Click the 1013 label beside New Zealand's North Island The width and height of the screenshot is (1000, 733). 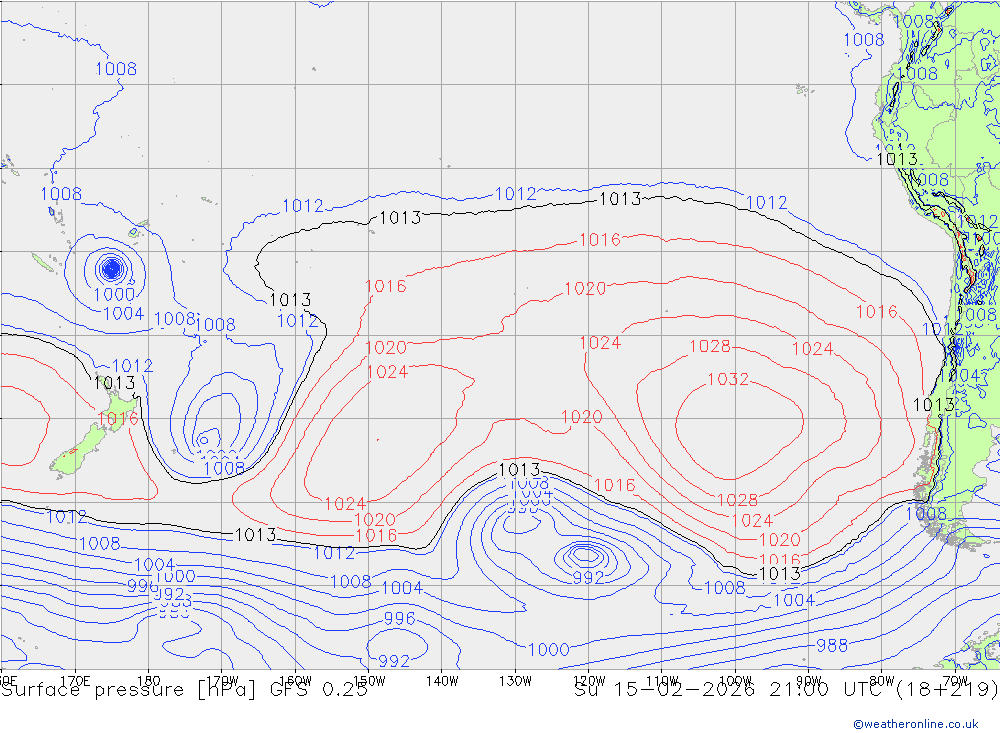(114, 383)
